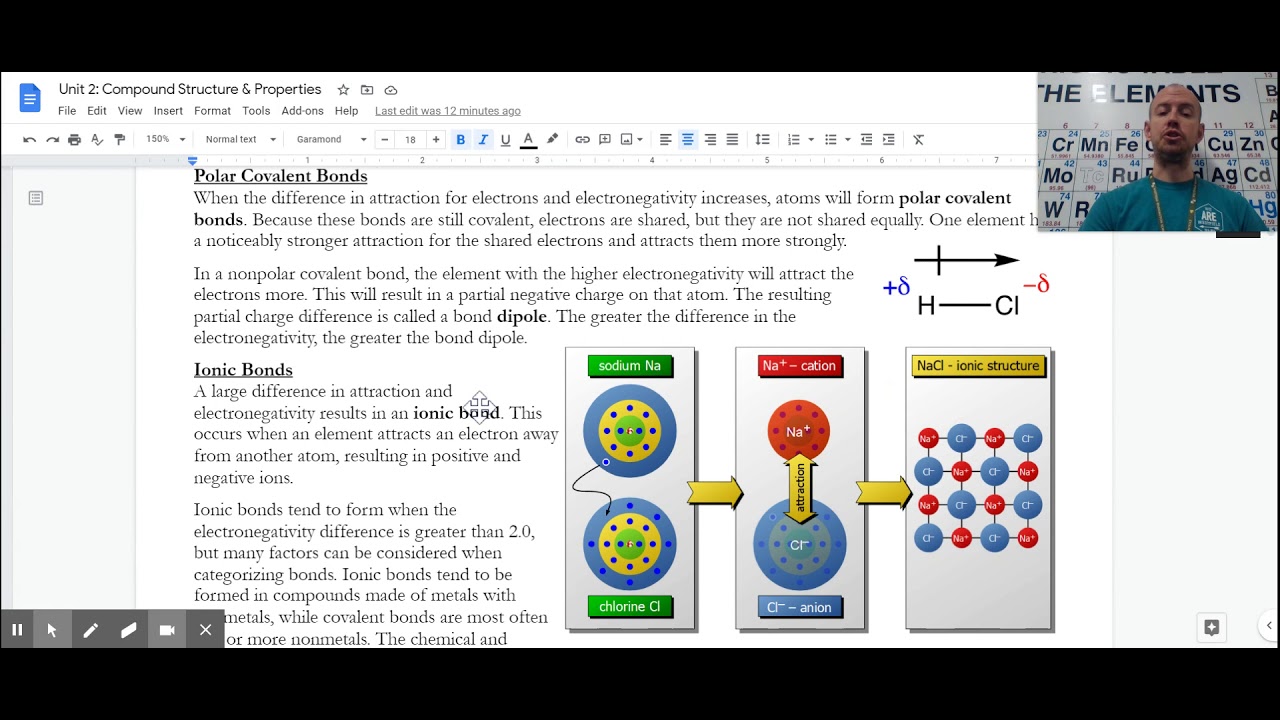The height and width of the screenshot is (720, 1280).
Task: Open the Help menu
Action: coord(347,111)
